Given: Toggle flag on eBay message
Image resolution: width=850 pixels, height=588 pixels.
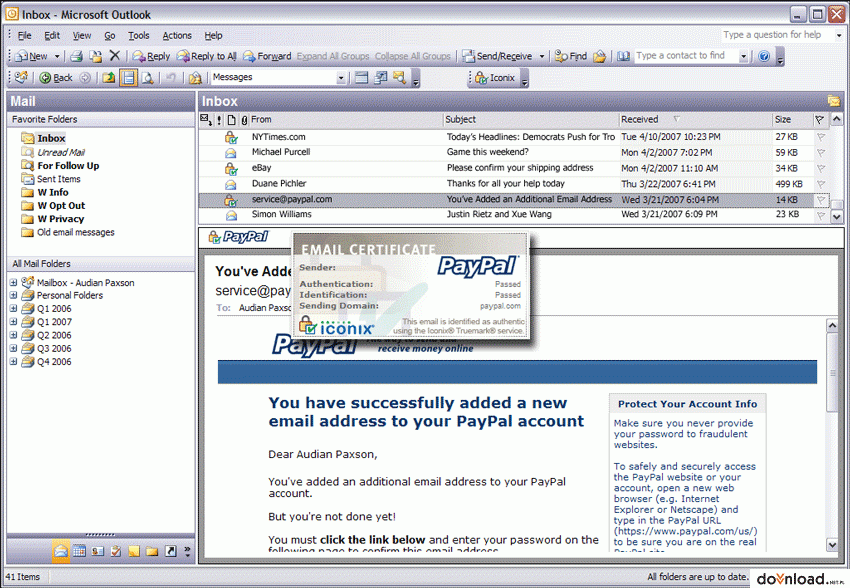Looking at the screenshot, I should 821,169.
